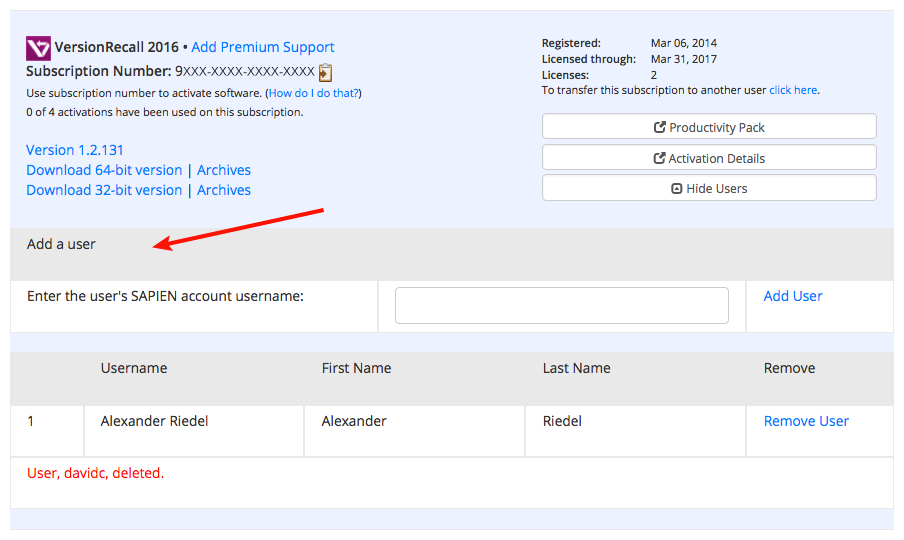The image size is (904, 540).
Task: Click the 'Mar 31, 2017' licensed-through date
Action: click(x=684, y=59)
